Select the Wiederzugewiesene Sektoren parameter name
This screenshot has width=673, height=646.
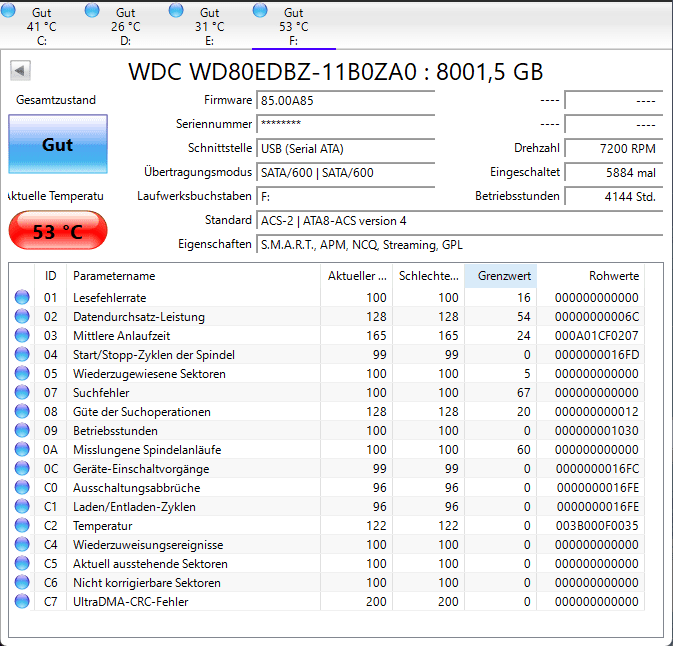coord(149,373)
